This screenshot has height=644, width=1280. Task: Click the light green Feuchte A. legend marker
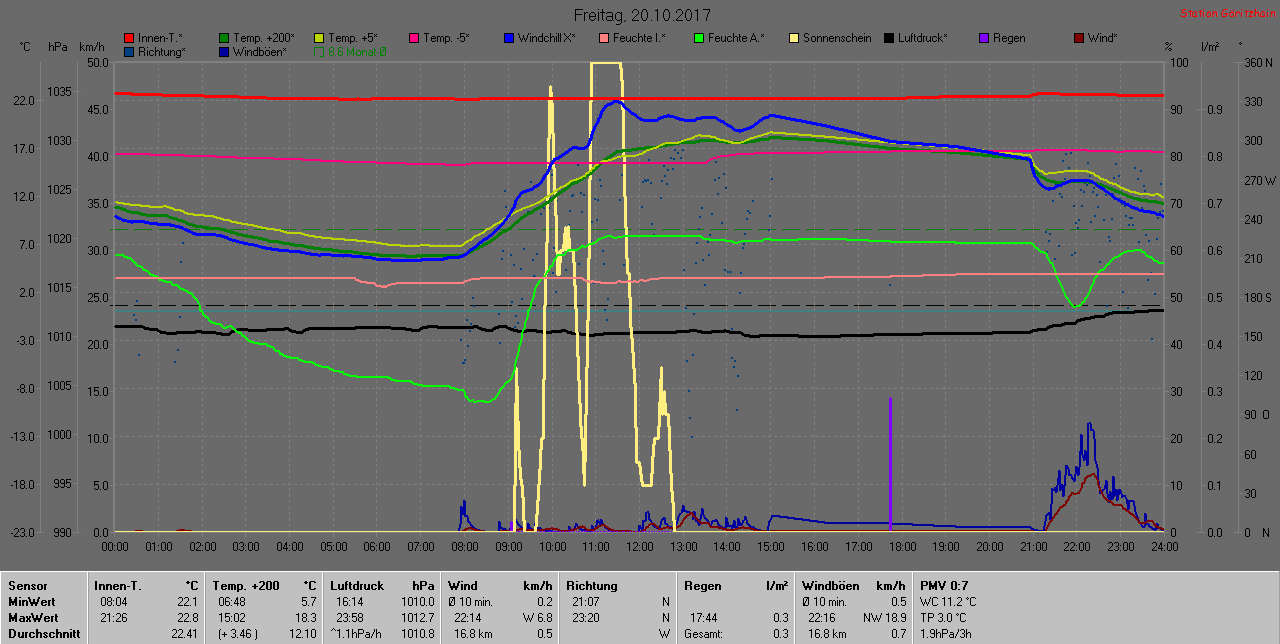699,38
